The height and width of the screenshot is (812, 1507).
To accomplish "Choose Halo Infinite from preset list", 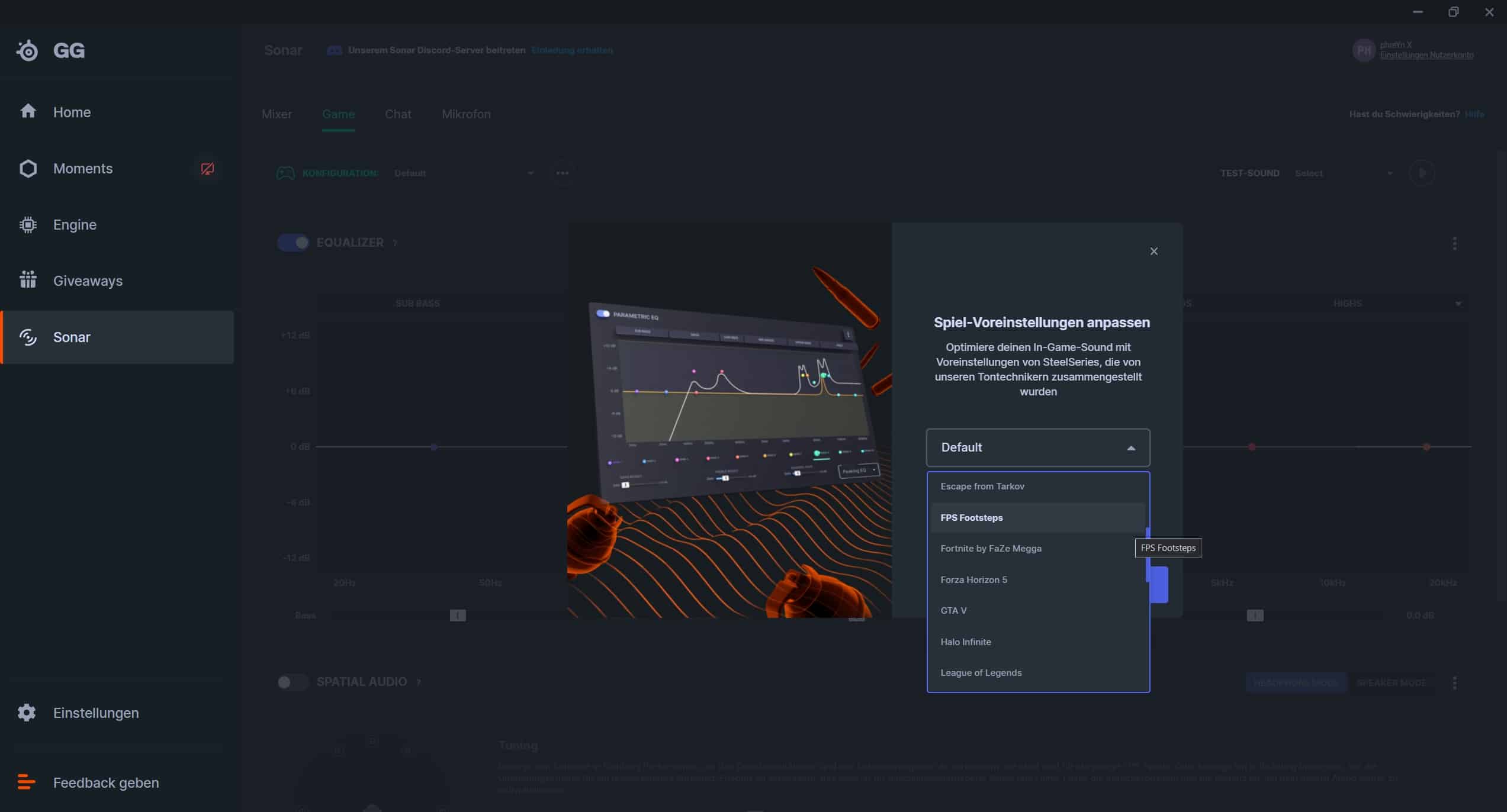I will pos(966,642).
